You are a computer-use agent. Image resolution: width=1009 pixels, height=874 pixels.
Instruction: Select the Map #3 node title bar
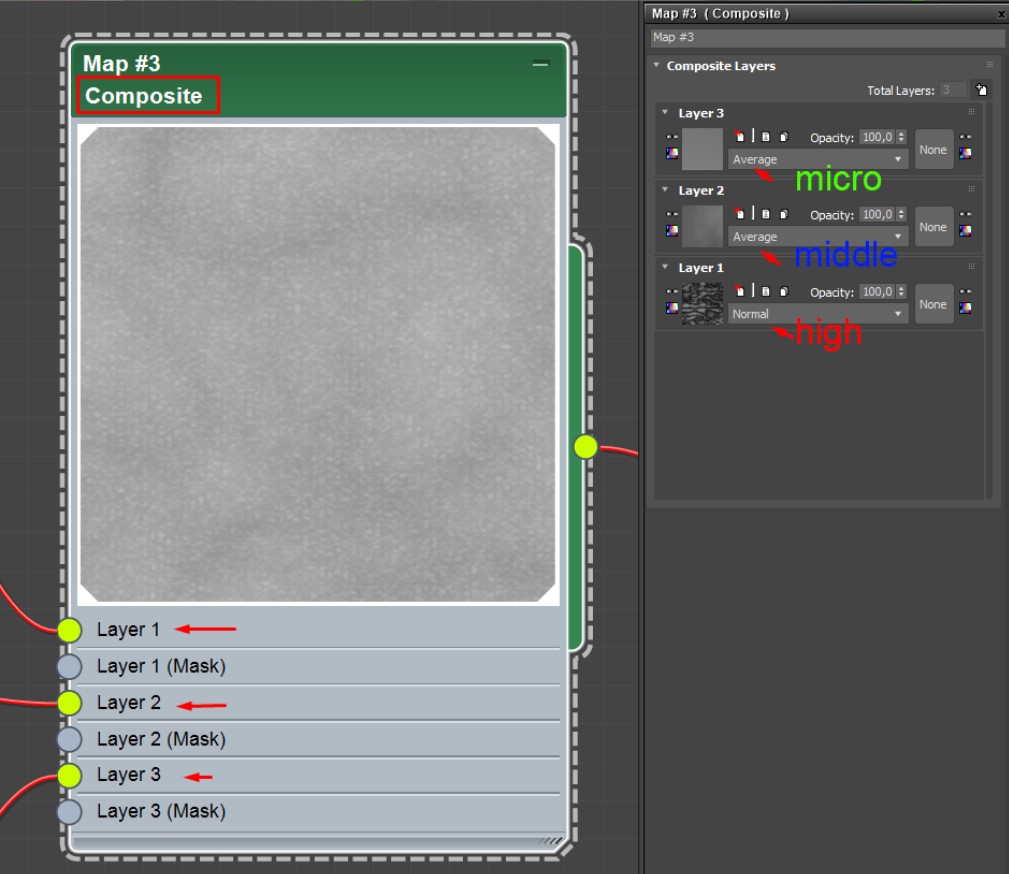tap(319, 80)
